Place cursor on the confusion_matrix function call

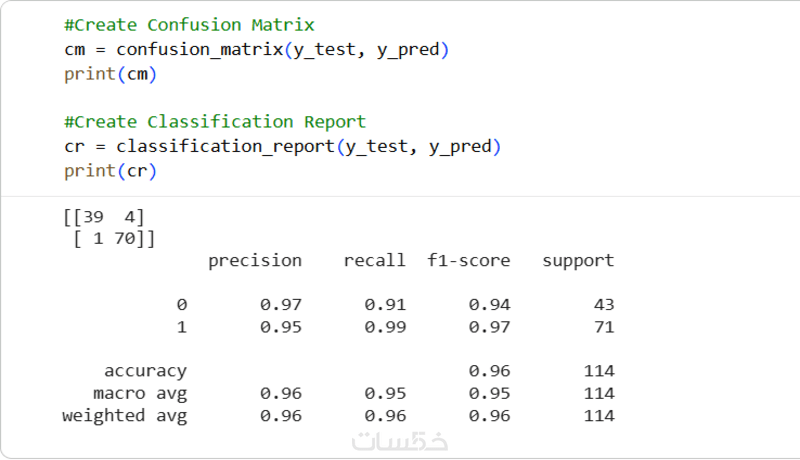[200, 49]
